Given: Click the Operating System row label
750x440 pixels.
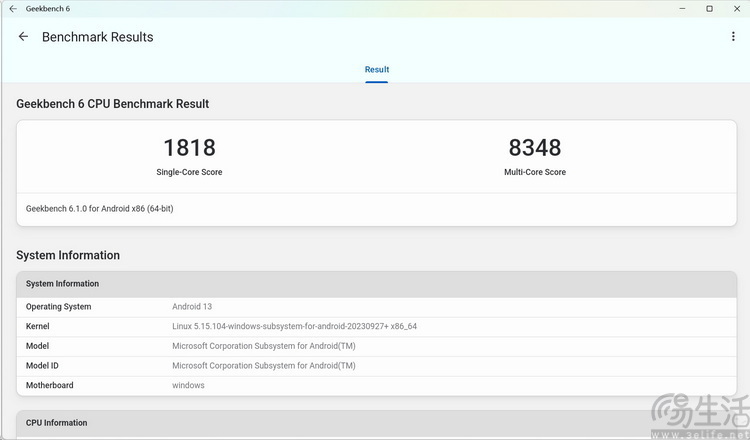Looking at the screenshot, I should click(x=58, y=307).
